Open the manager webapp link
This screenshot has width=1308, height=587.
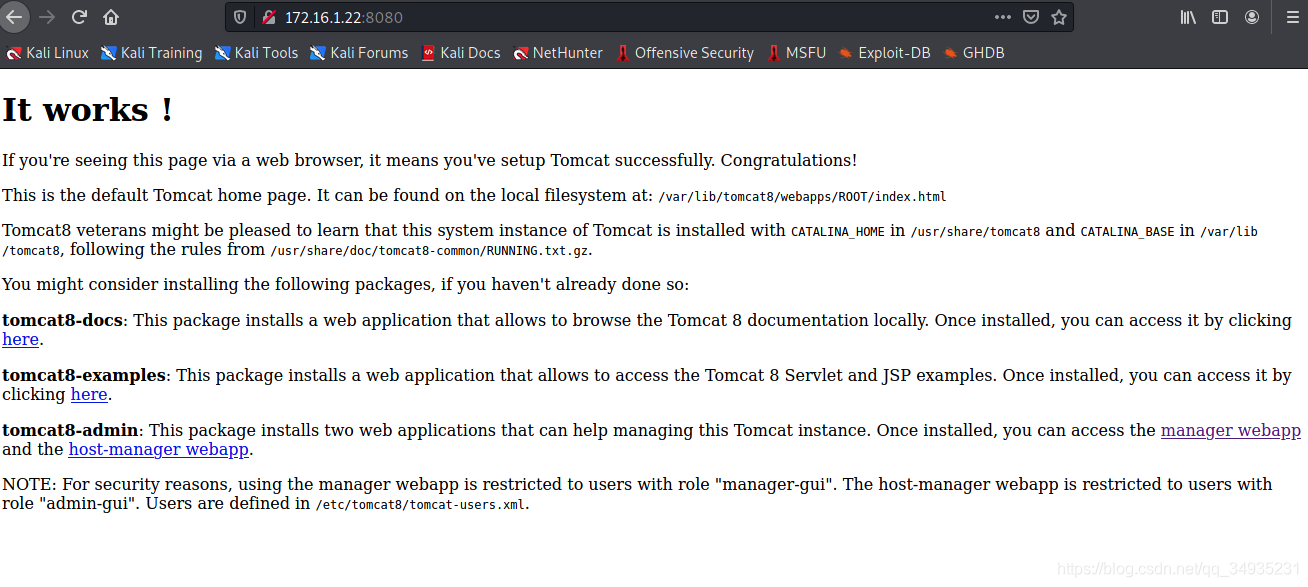1231,430
